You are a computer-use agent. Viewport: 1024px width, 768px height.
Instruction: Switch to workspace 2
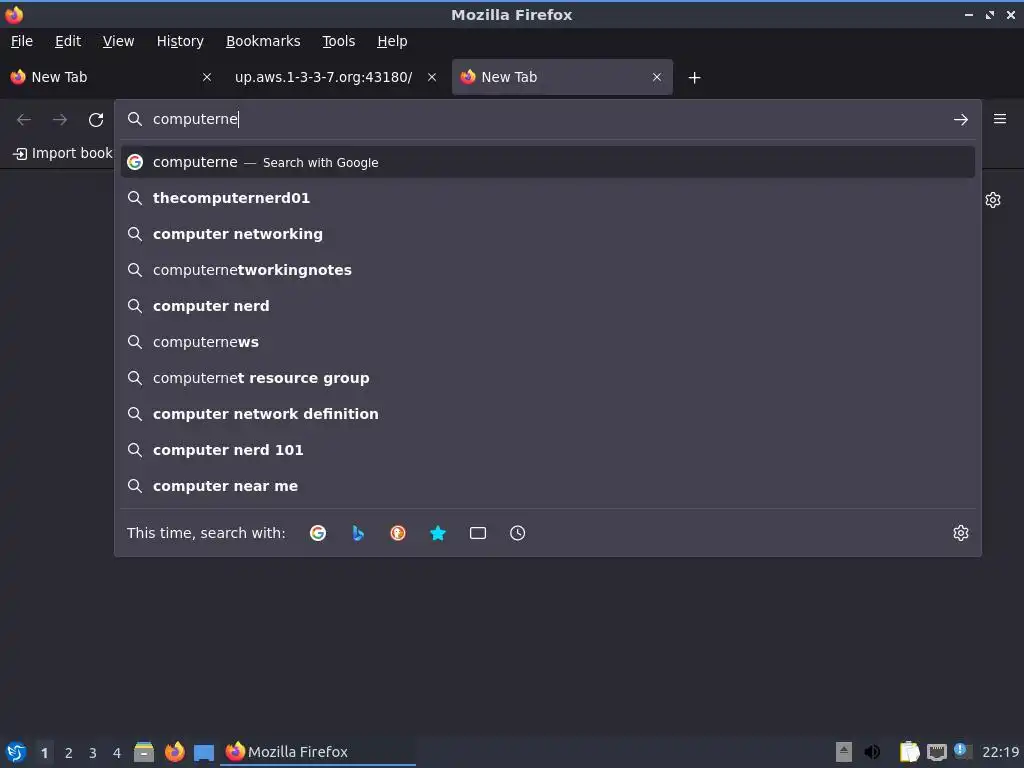coord(68,753)
